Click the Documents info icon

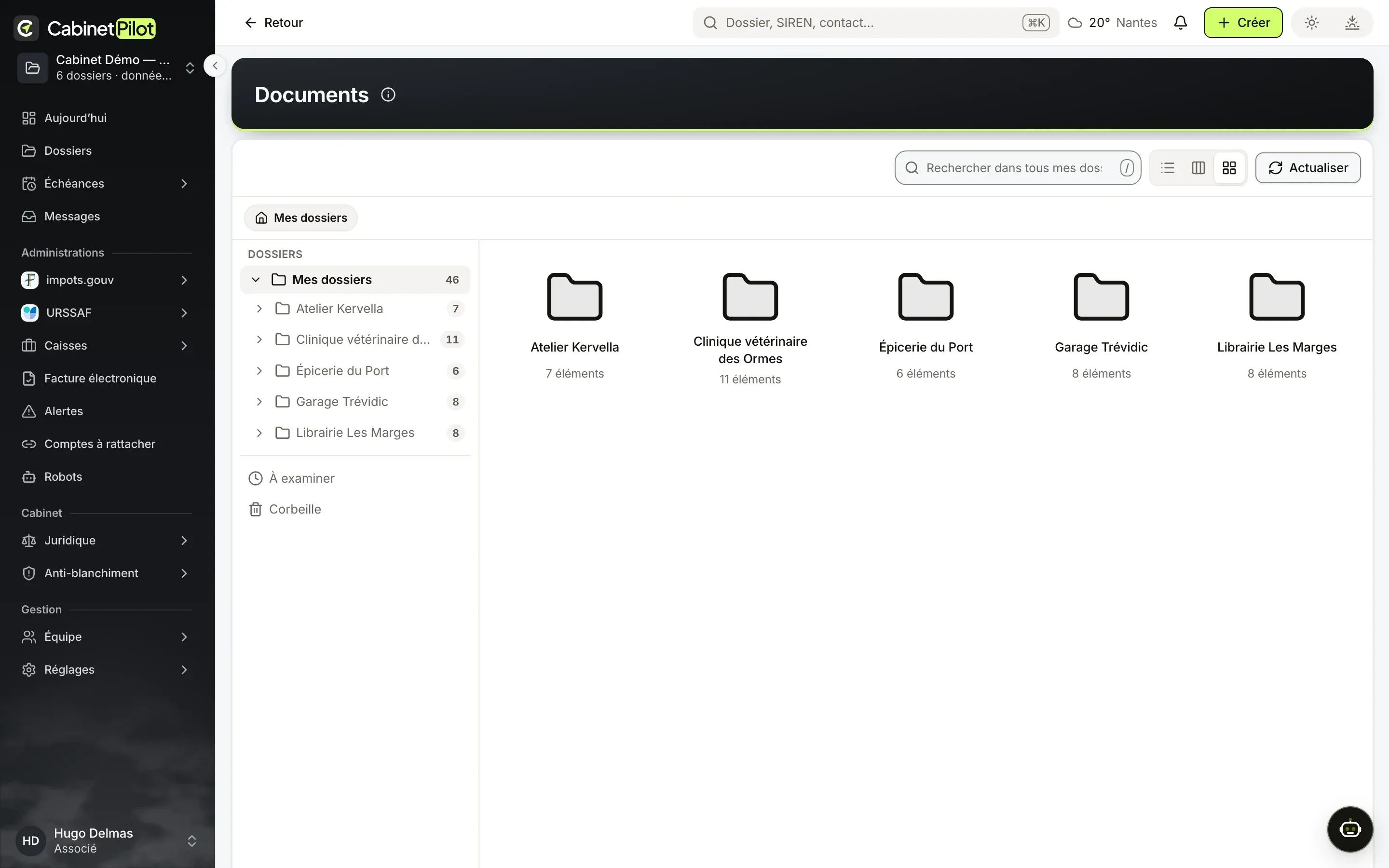388,95
